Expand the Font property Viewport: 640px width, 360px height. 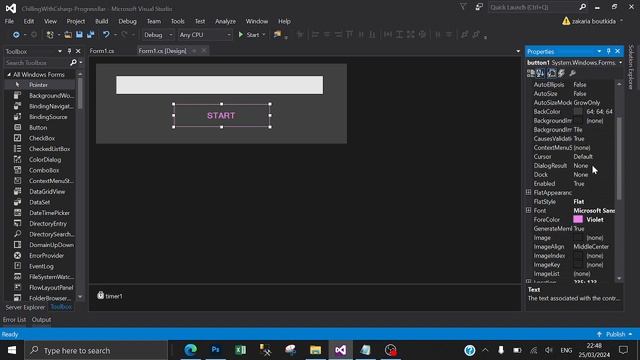point(528,210)
